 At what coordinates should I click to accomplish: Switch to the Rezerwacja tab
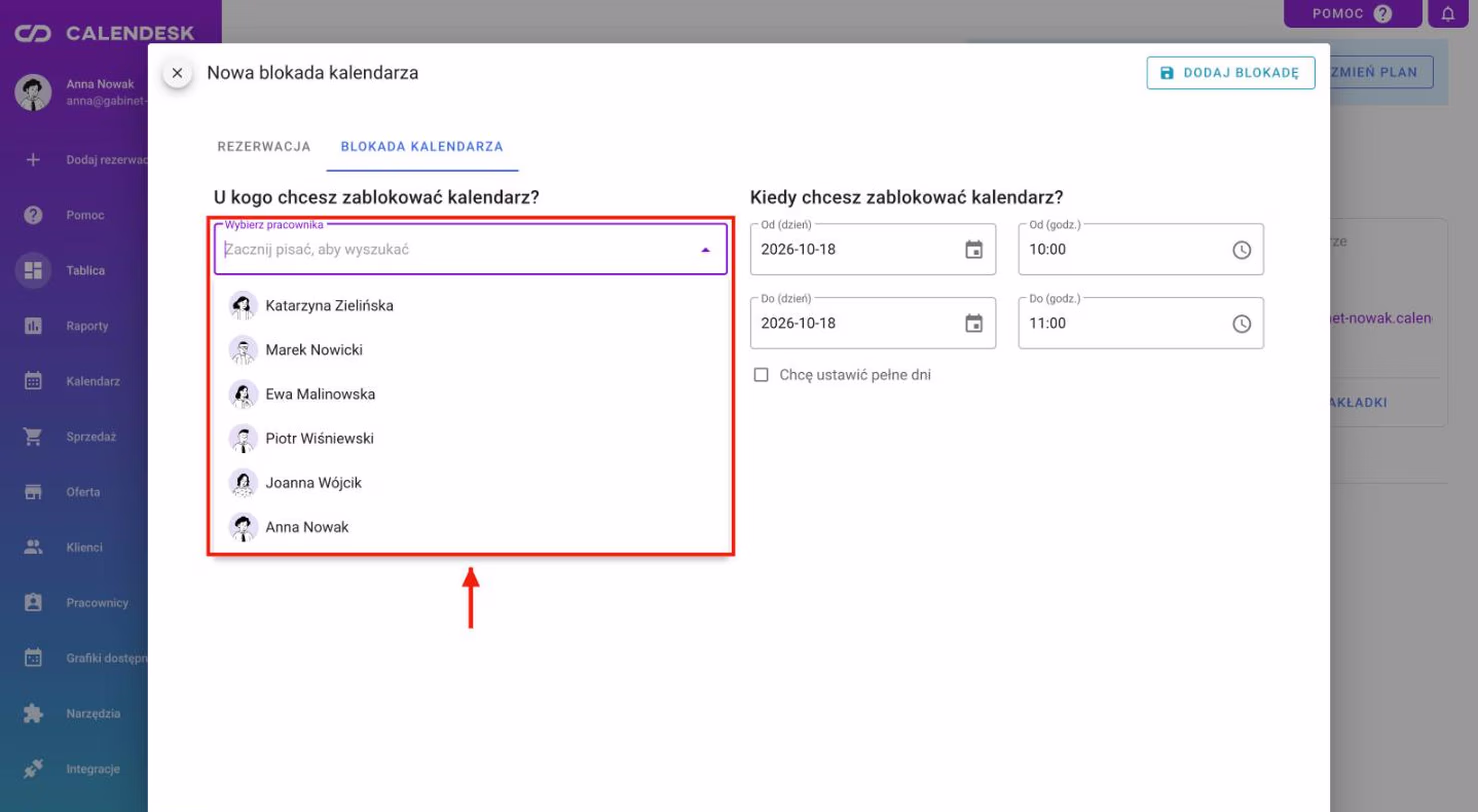[264, 146]
